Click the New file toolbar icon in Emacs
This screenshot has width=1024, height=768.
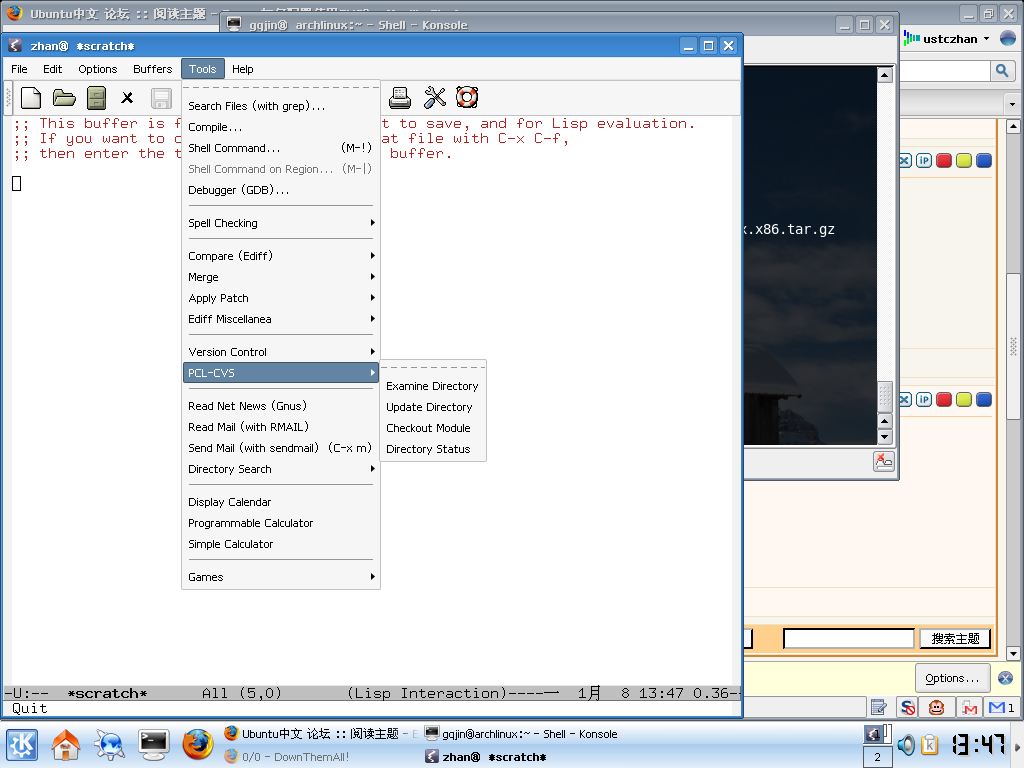point(31,98)
